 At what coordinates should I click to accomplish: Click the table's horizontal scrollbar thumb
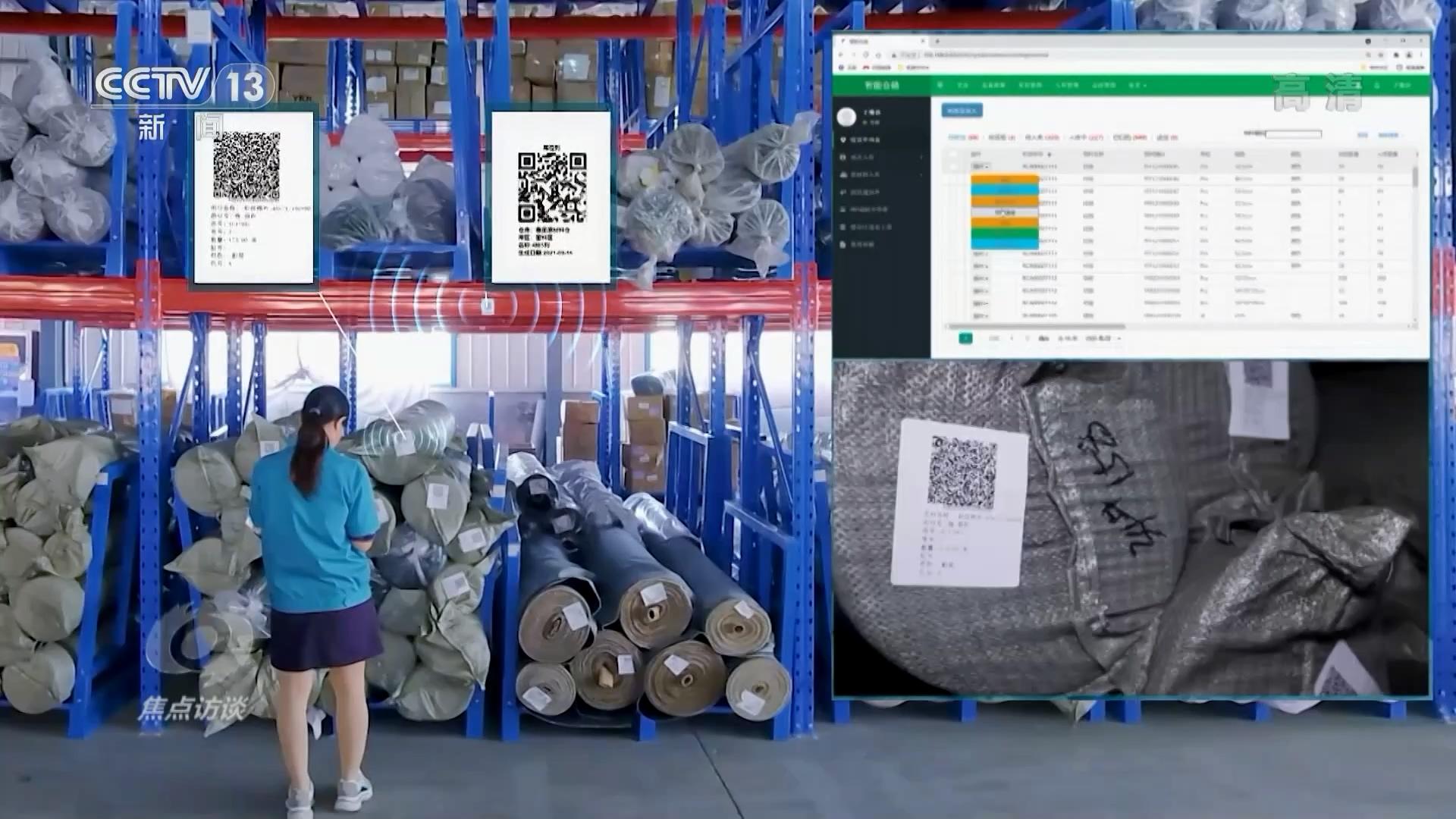1037,326
